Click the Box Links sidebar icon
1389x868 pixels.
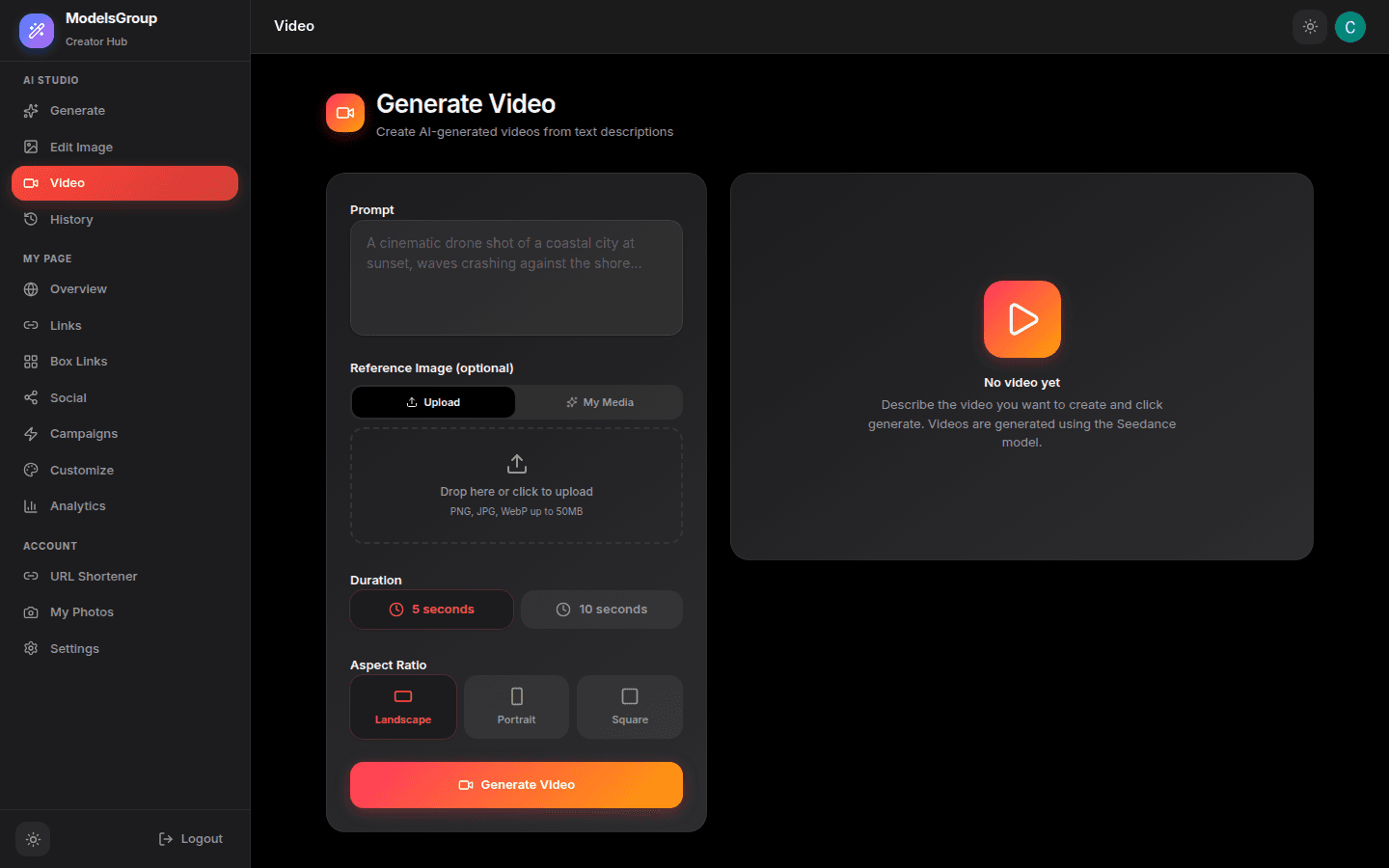pyautogui.click(x=32, y=361)
